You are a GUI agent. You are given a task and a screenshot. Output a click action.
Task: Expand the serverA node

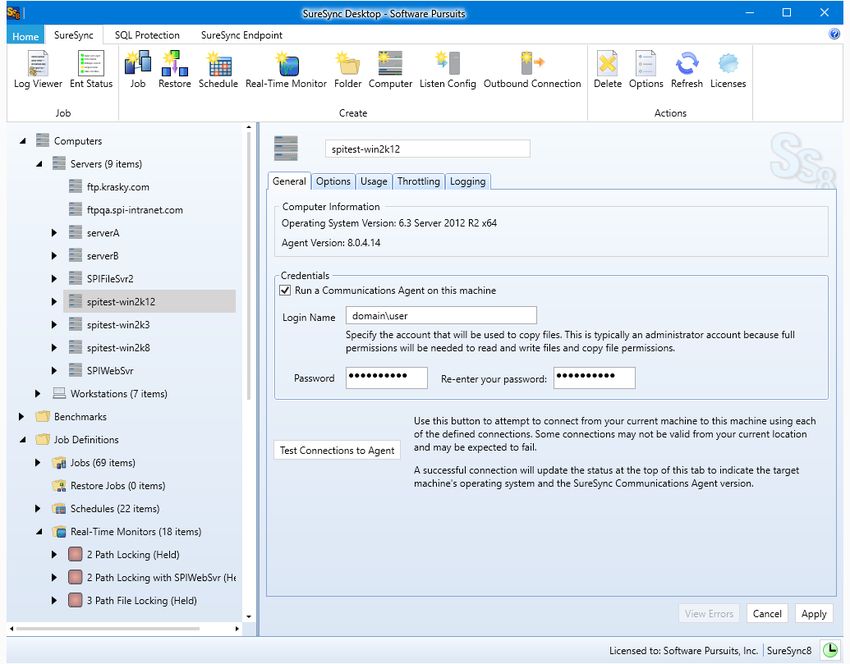(x=54, y=233)
